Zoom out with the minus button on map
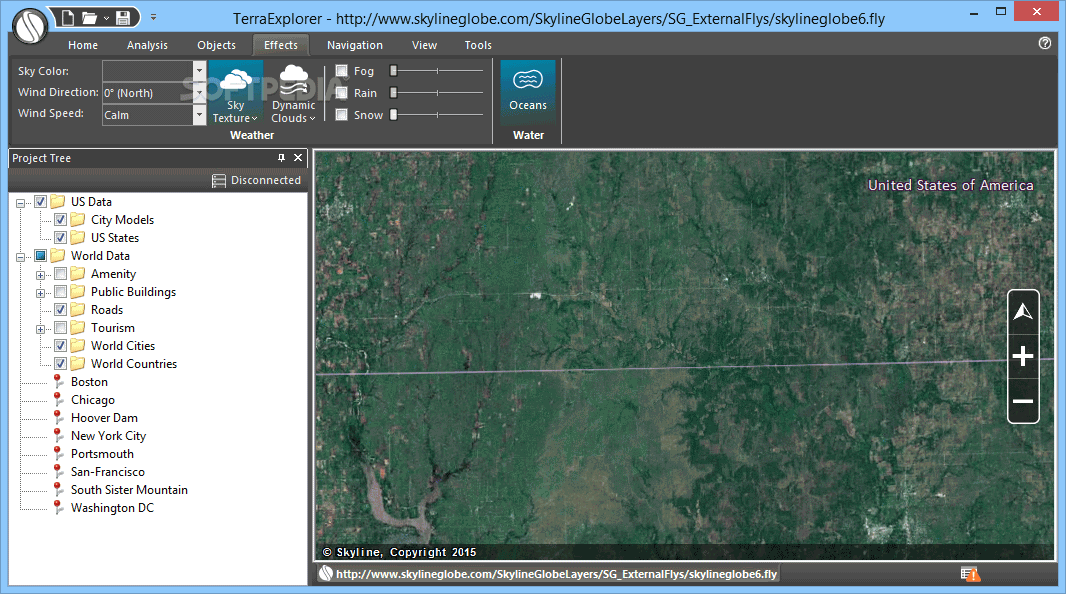This screenshot has height=594, width=1066. tap(1022, 401)
